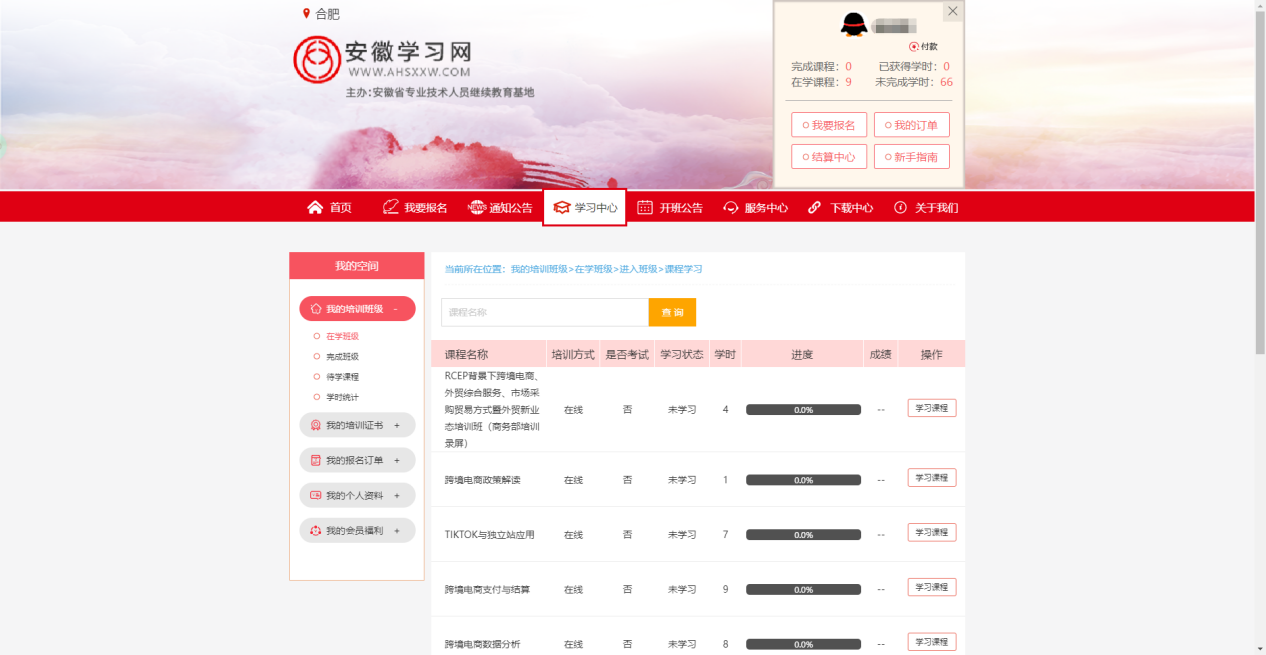Image resolution: width=1266 pixels, height=655 pixels.
Task: Select 在学班级 in the sidebar
Action: (x=342, y=337)
